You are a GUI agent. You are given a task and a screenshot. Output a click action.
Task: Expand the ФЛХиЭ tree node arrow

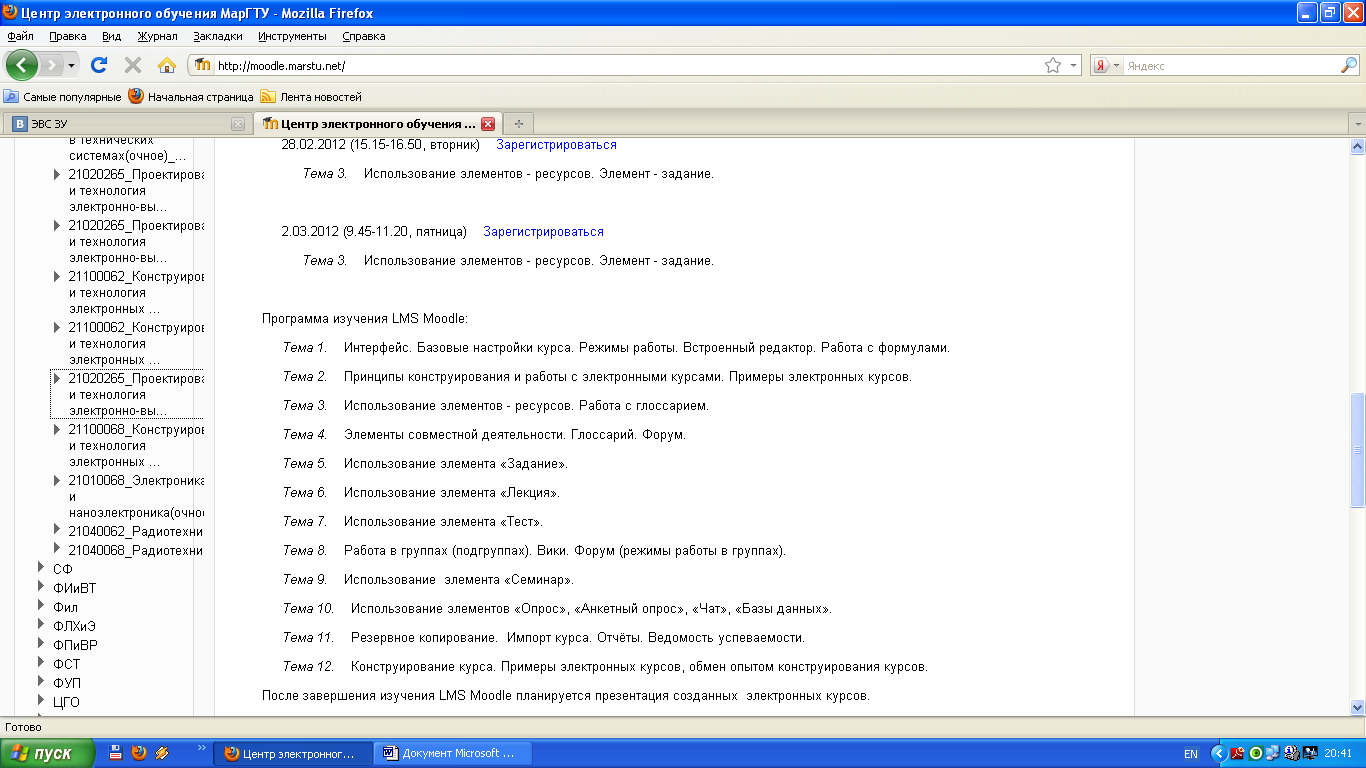(x=41, y=625)
